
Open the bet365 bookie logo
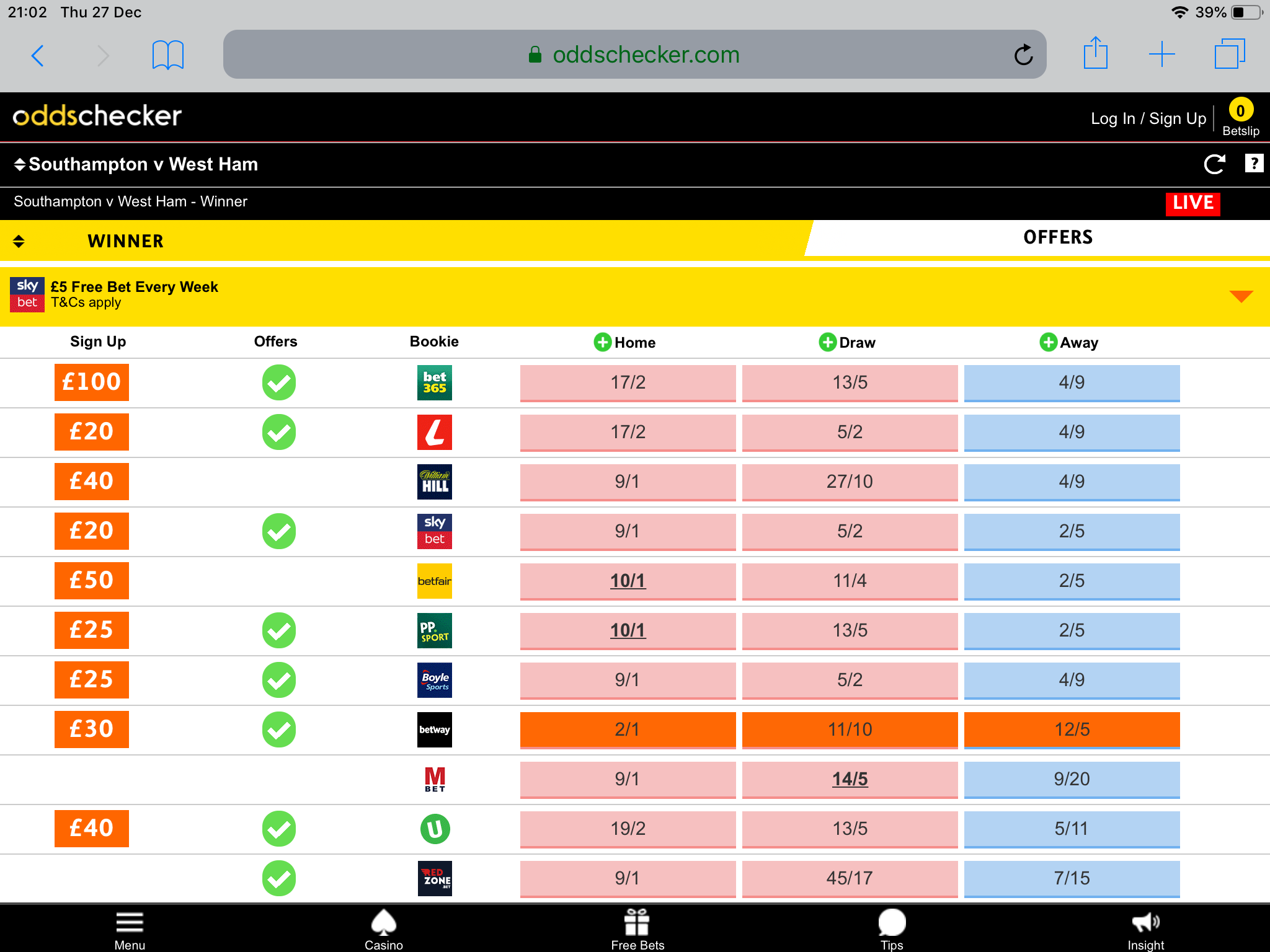coord(435,382)
